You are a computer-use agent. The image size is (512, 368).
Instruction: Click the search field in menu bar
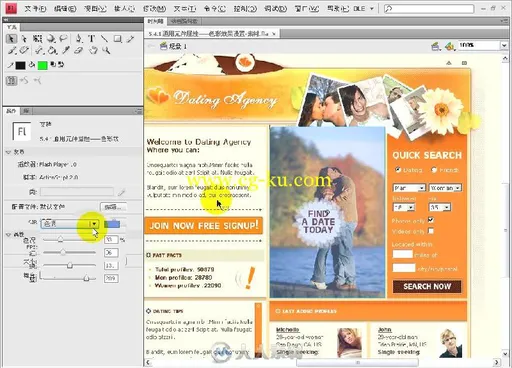coord(429,9)
